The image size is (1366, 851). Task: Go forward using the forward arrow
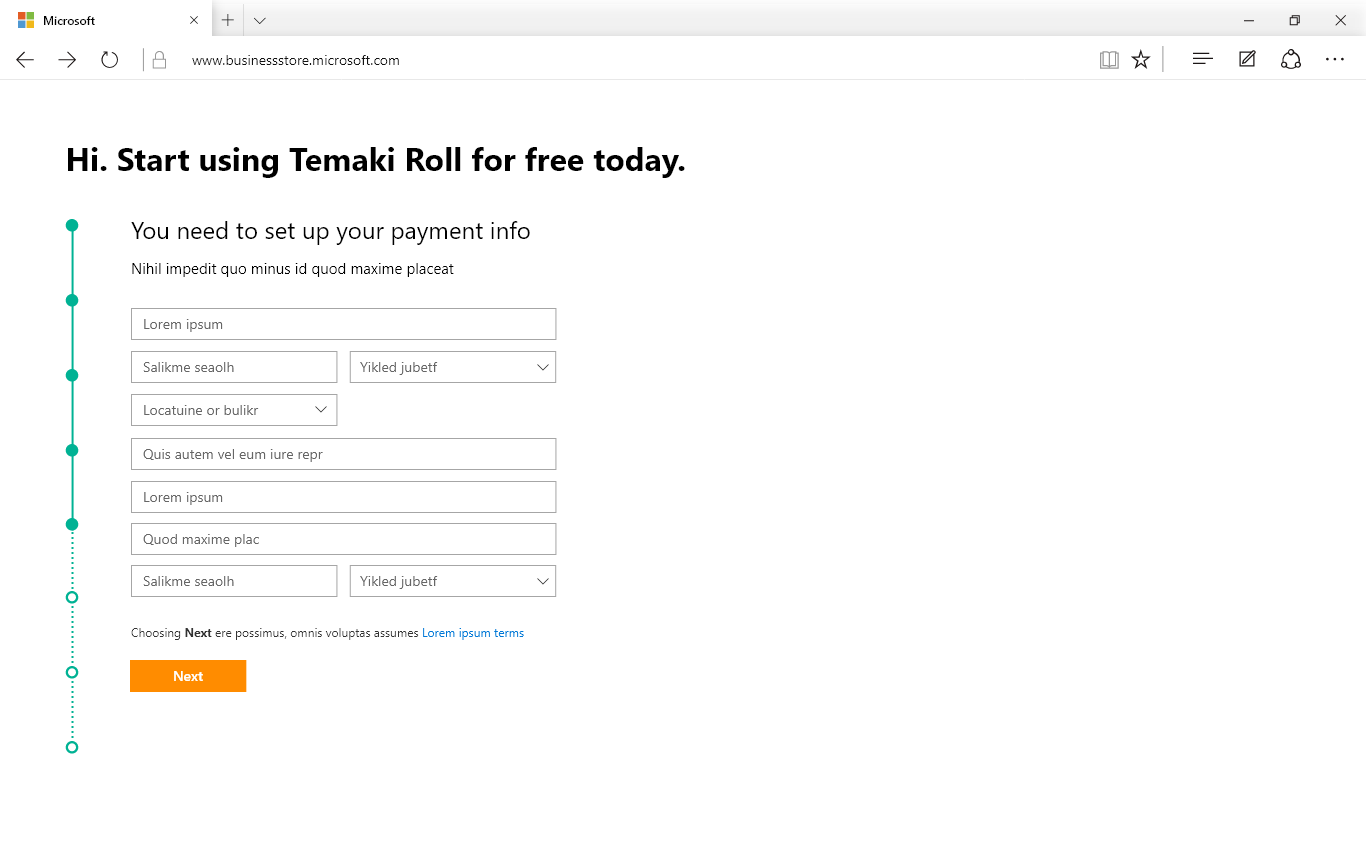pos(67,60)
